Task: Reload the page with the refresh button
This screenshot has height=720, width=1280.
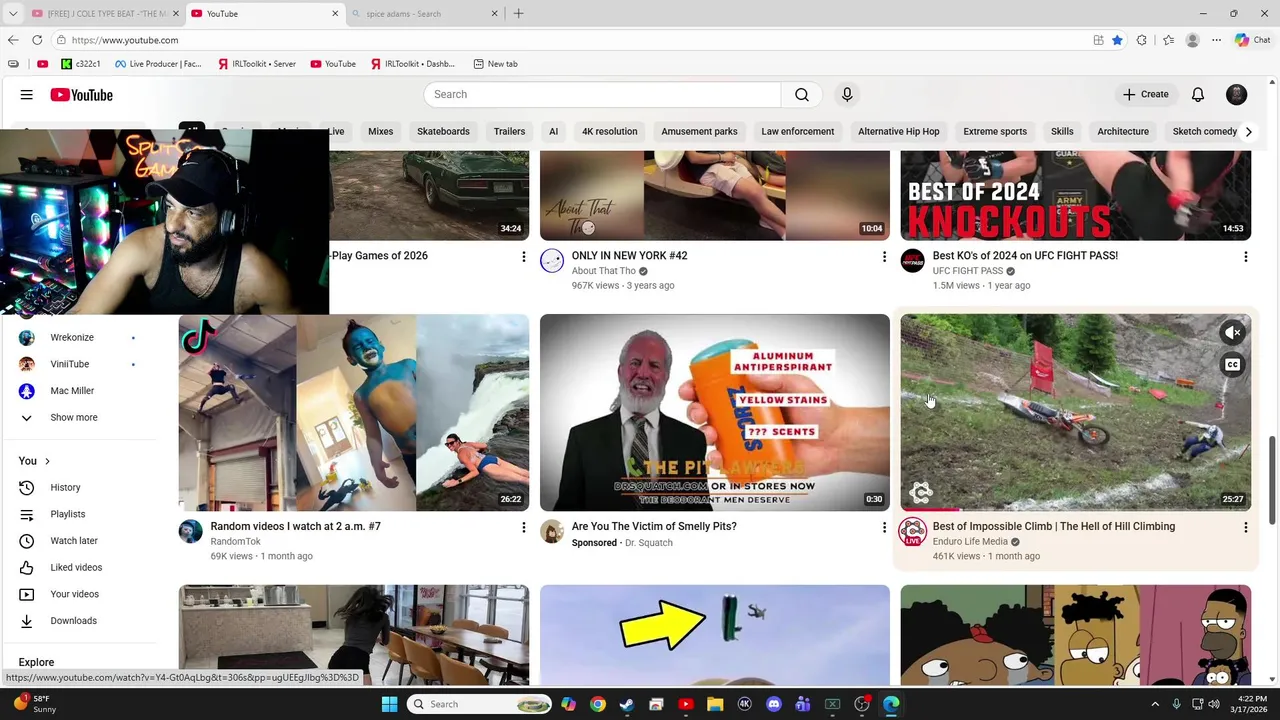Action: (37, 40)
